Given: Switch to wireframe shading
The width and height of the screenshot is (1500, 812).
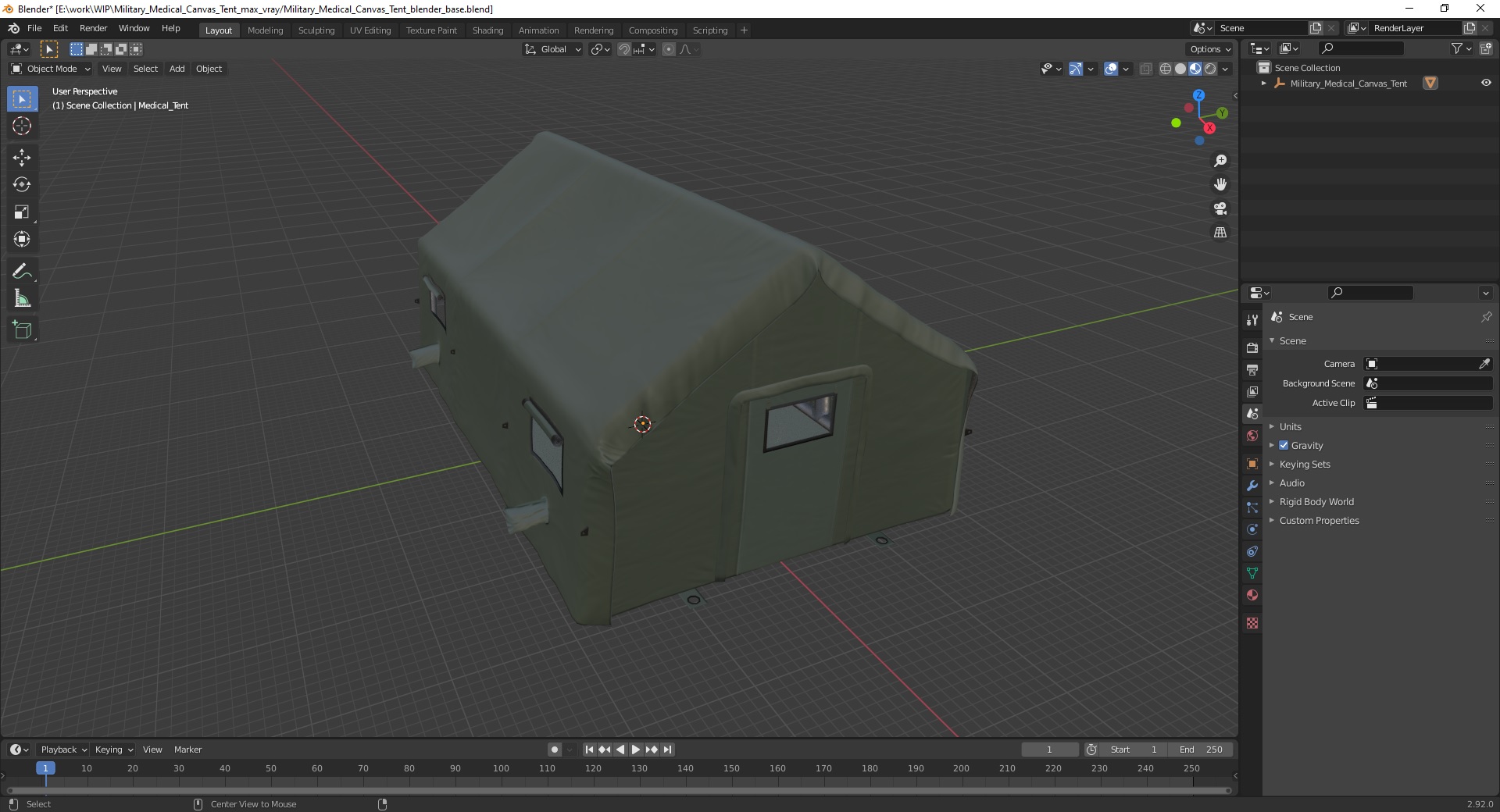Looking at the screenshot, I should 1166,69.
